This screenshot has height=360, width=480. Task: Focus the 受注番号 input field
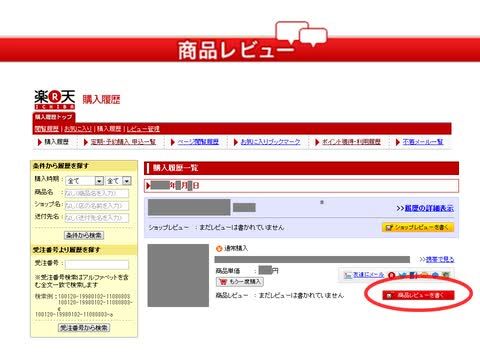[97, 265]
